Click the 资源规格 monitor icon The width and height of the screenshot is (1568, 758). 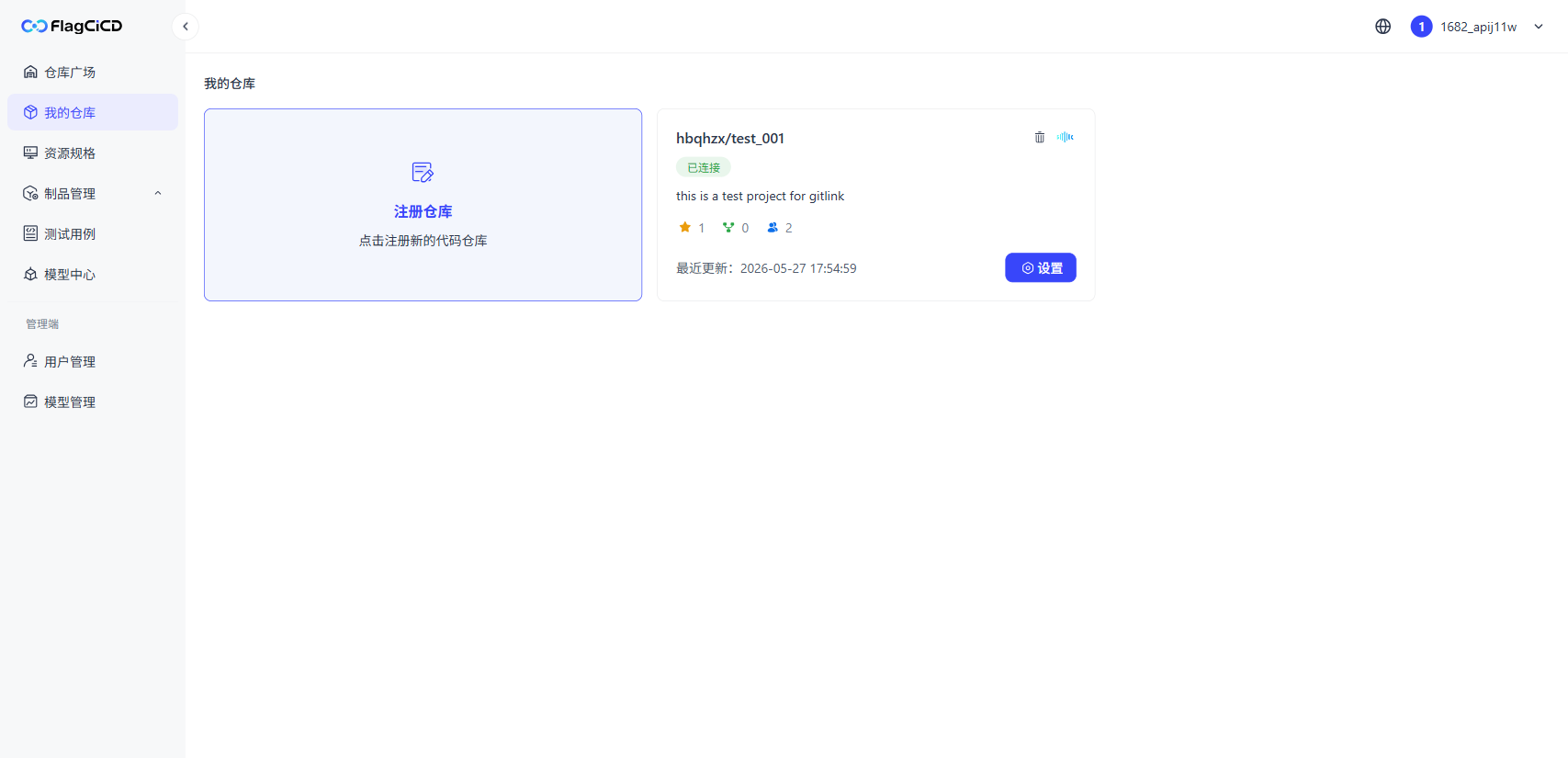click(30, 153)
